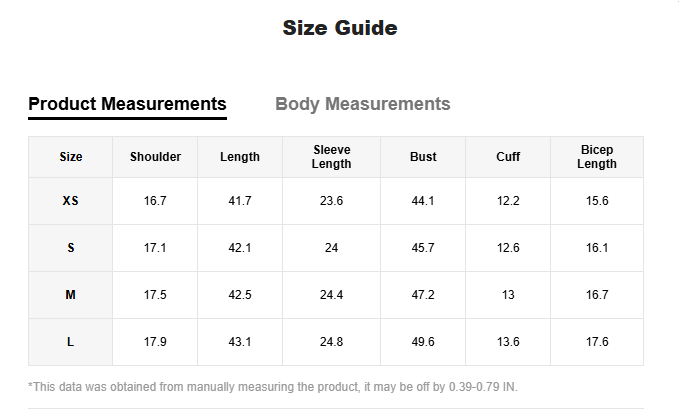Click the XS bust value 44.1
679x418 pixels.
coord(423,201)
